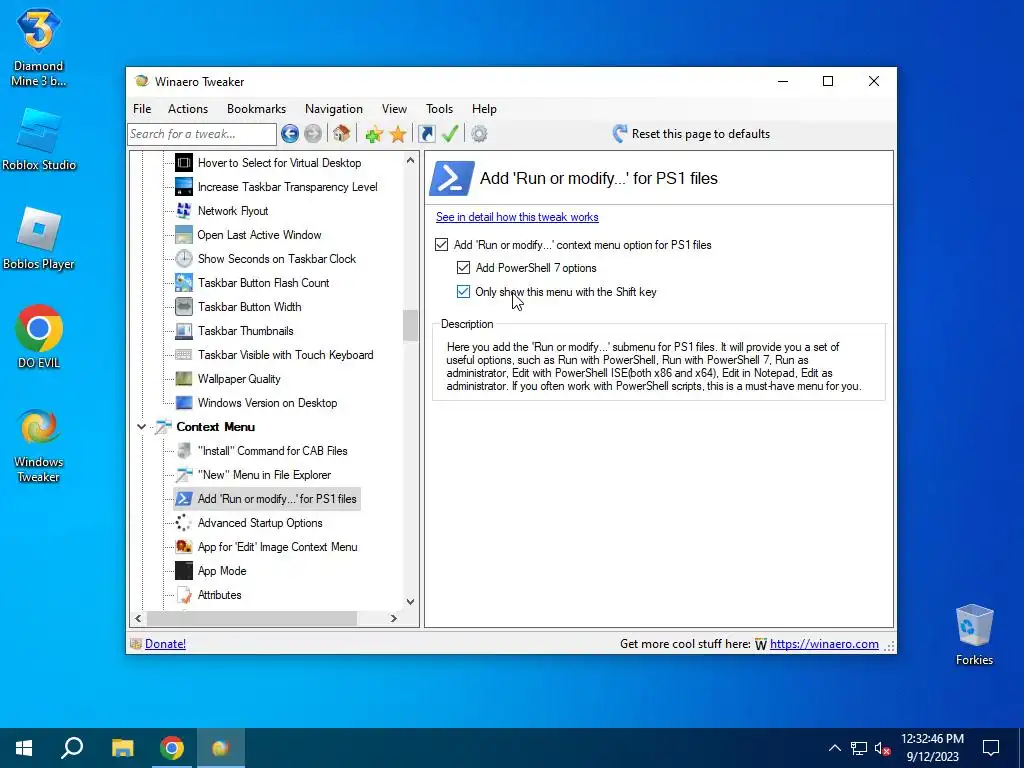
Task: Click the keyboard icon for Taskbar Visible with Touch Keyboard
Action: (x=184, y=355)
